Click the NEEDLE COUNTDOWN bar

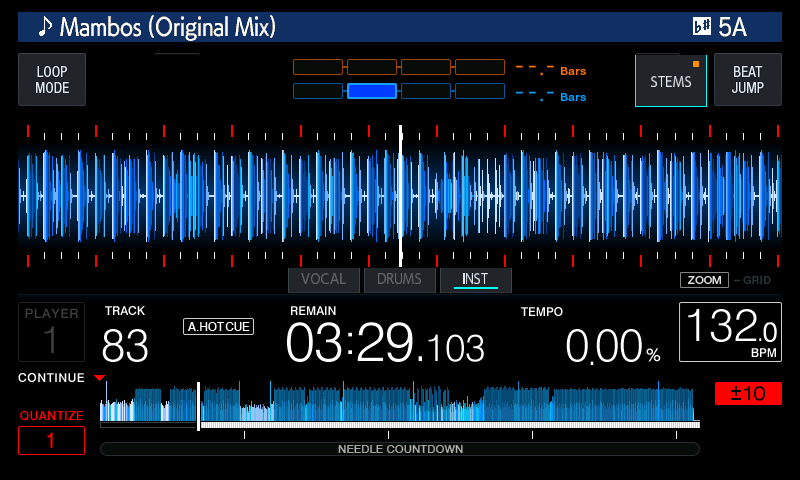(x=400, y=449)
